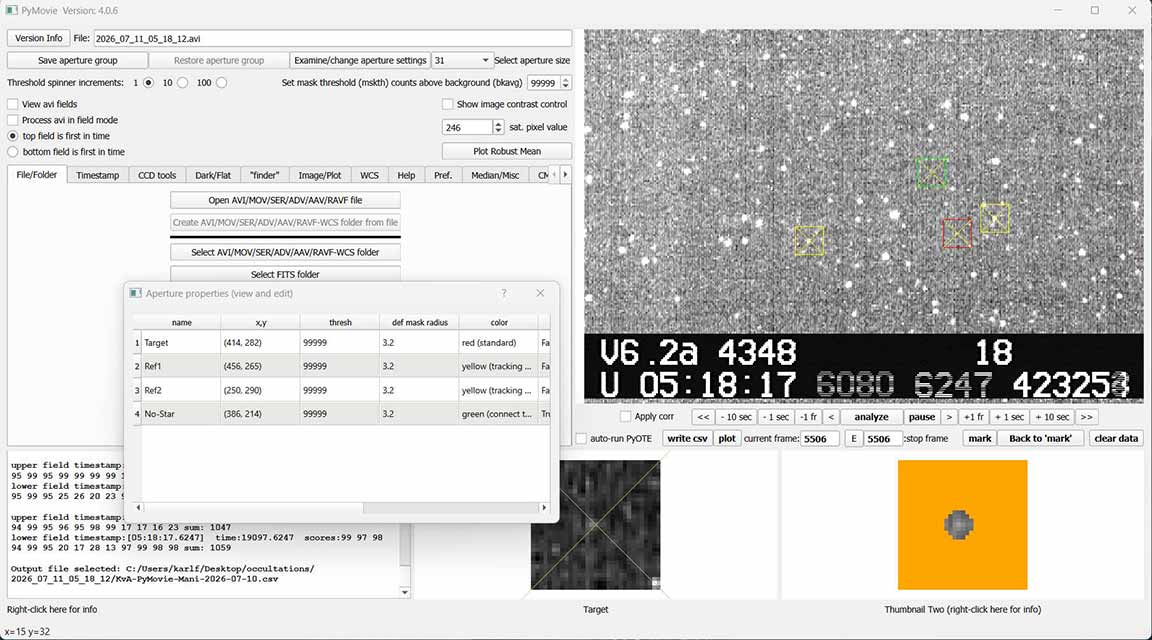Pause the video playback

point(921,417)
